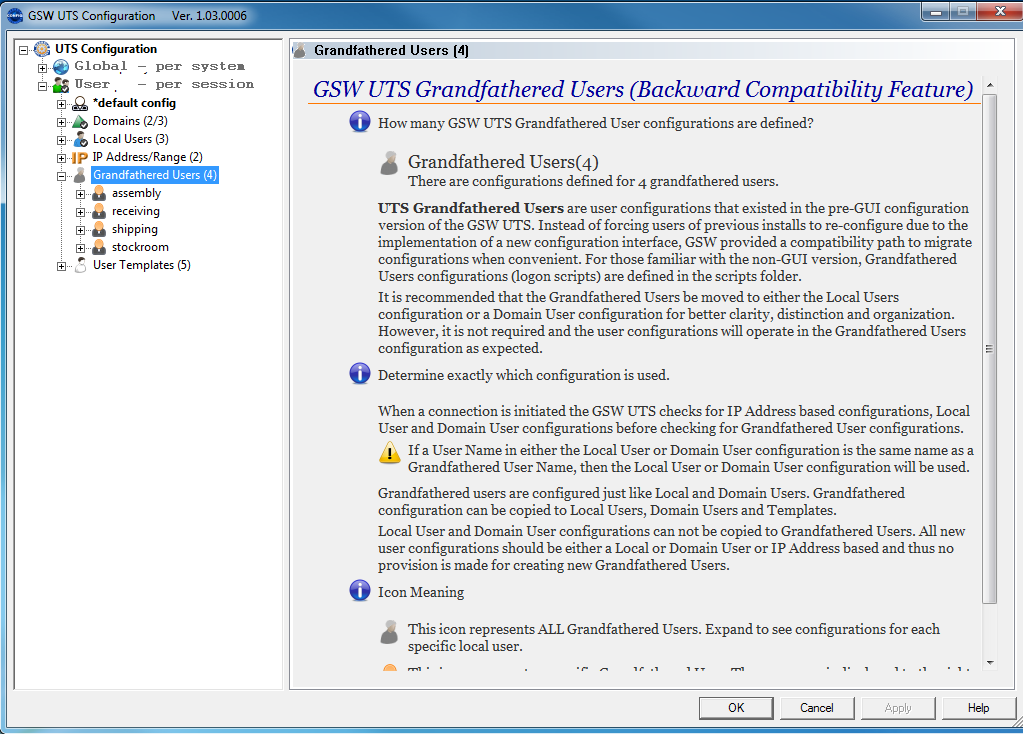Click the User Templates icon

[80, 265]
